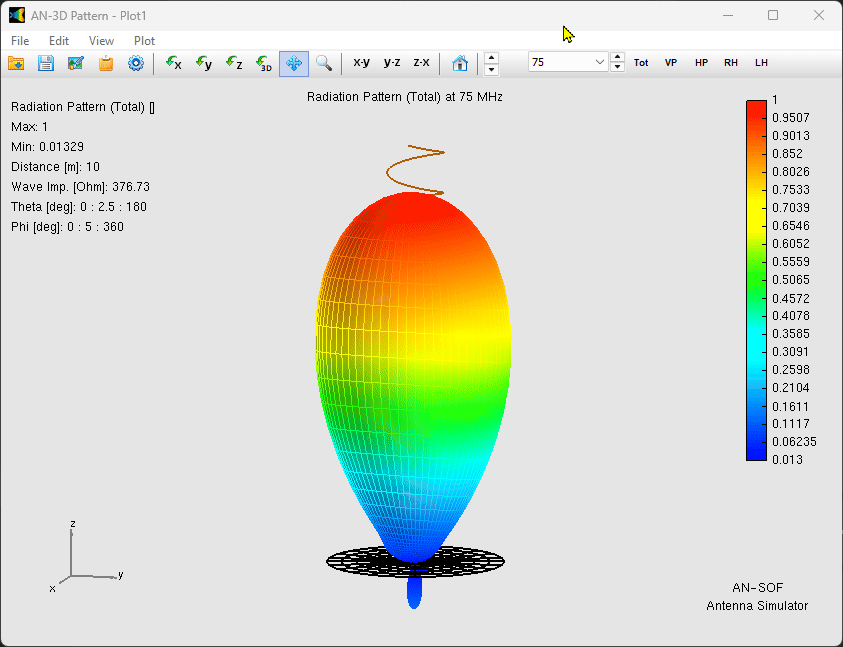Click the radiation pattern color scale bar
Image resolution: width=843 pixels, height=647 pixels.
tap(756, 280)
